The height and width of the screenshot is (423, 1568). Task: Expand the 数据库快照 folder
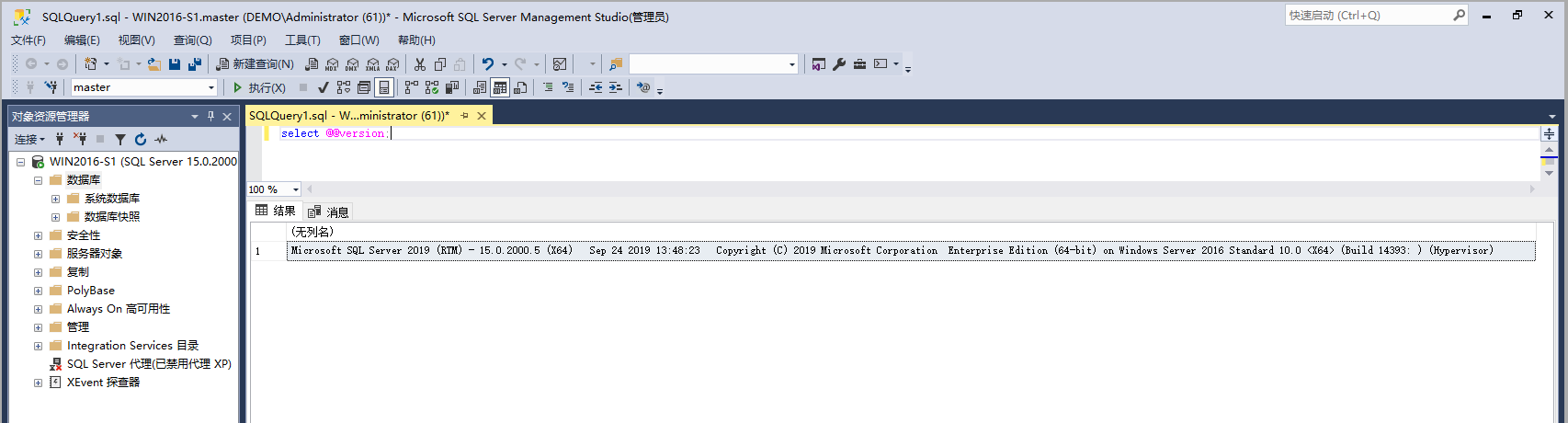[55, 217]
